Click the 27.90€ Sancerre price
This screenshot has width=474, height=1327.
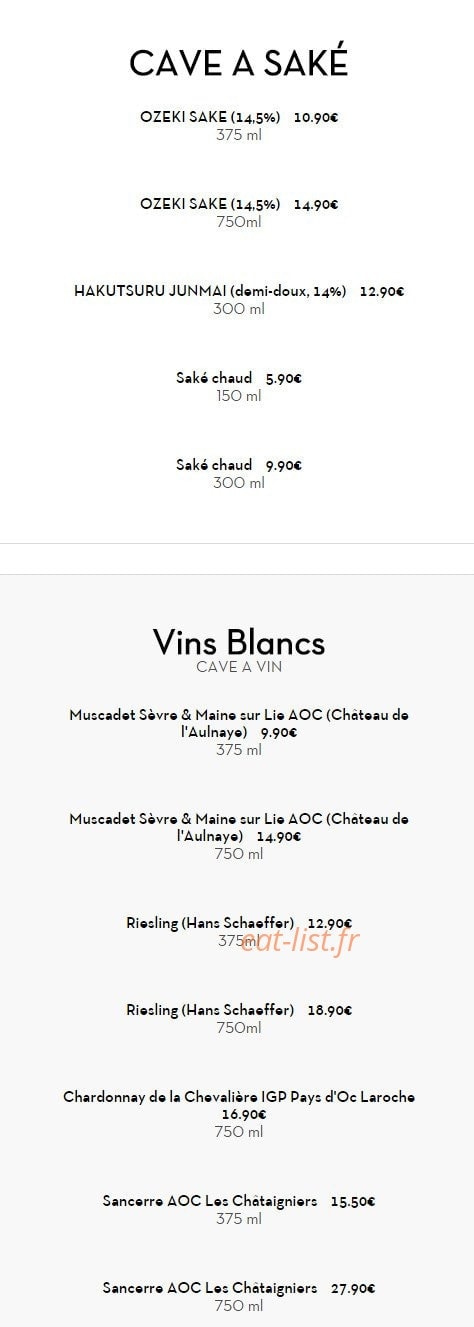coord(353,1289)
